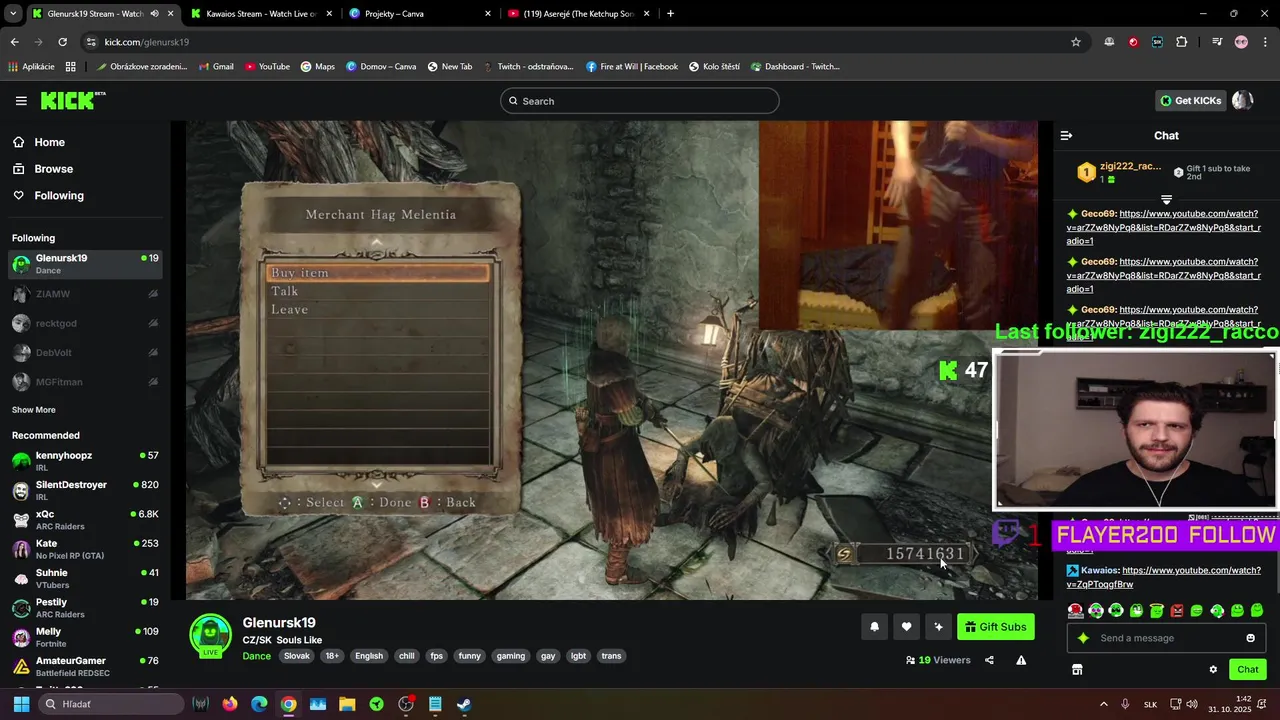Open recommended channel xQc
This screenshot has height=720, width=1280.
(85, 520)
